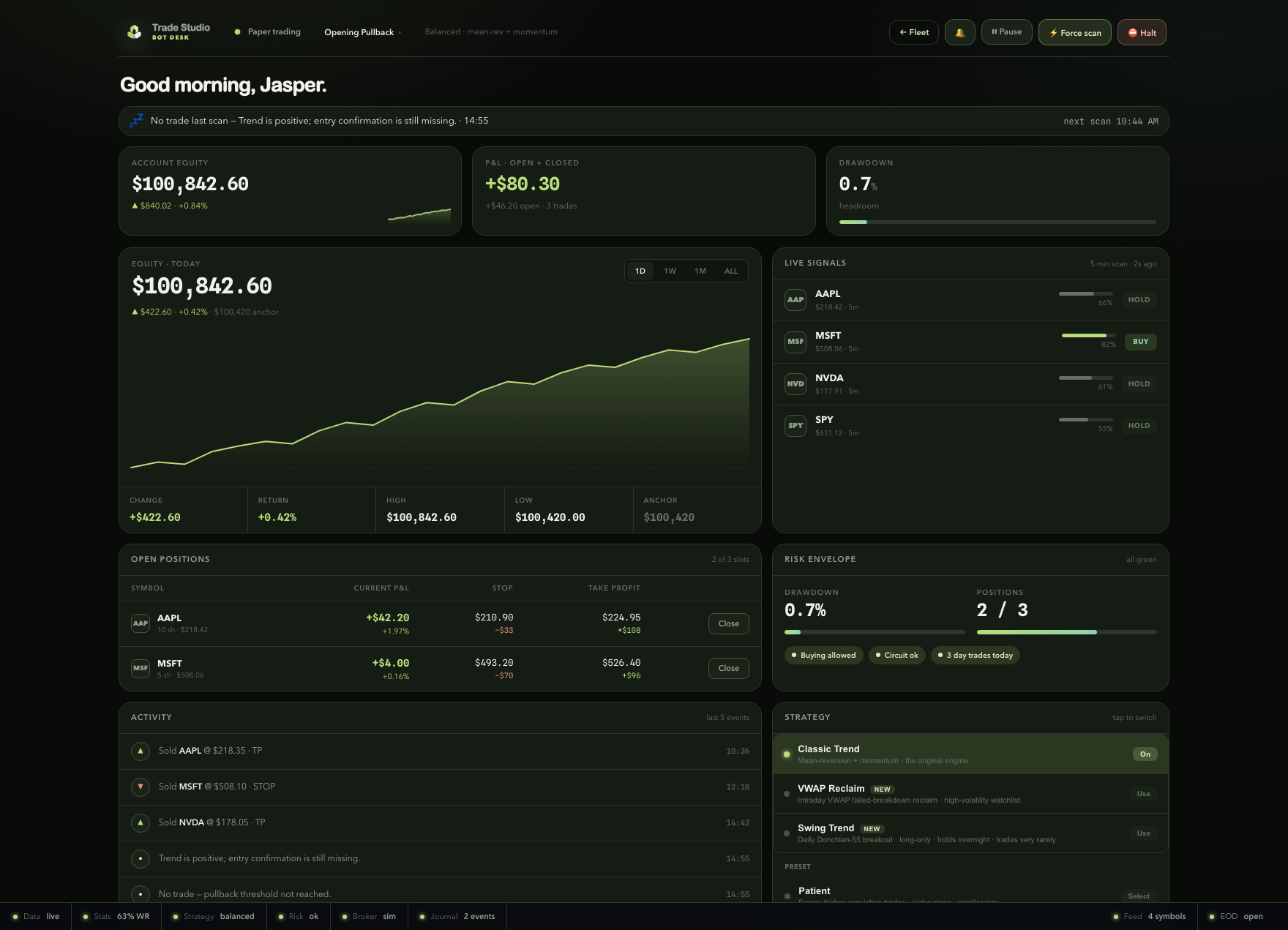Toggle Classic Trend On switch

tap(1145, 754)
